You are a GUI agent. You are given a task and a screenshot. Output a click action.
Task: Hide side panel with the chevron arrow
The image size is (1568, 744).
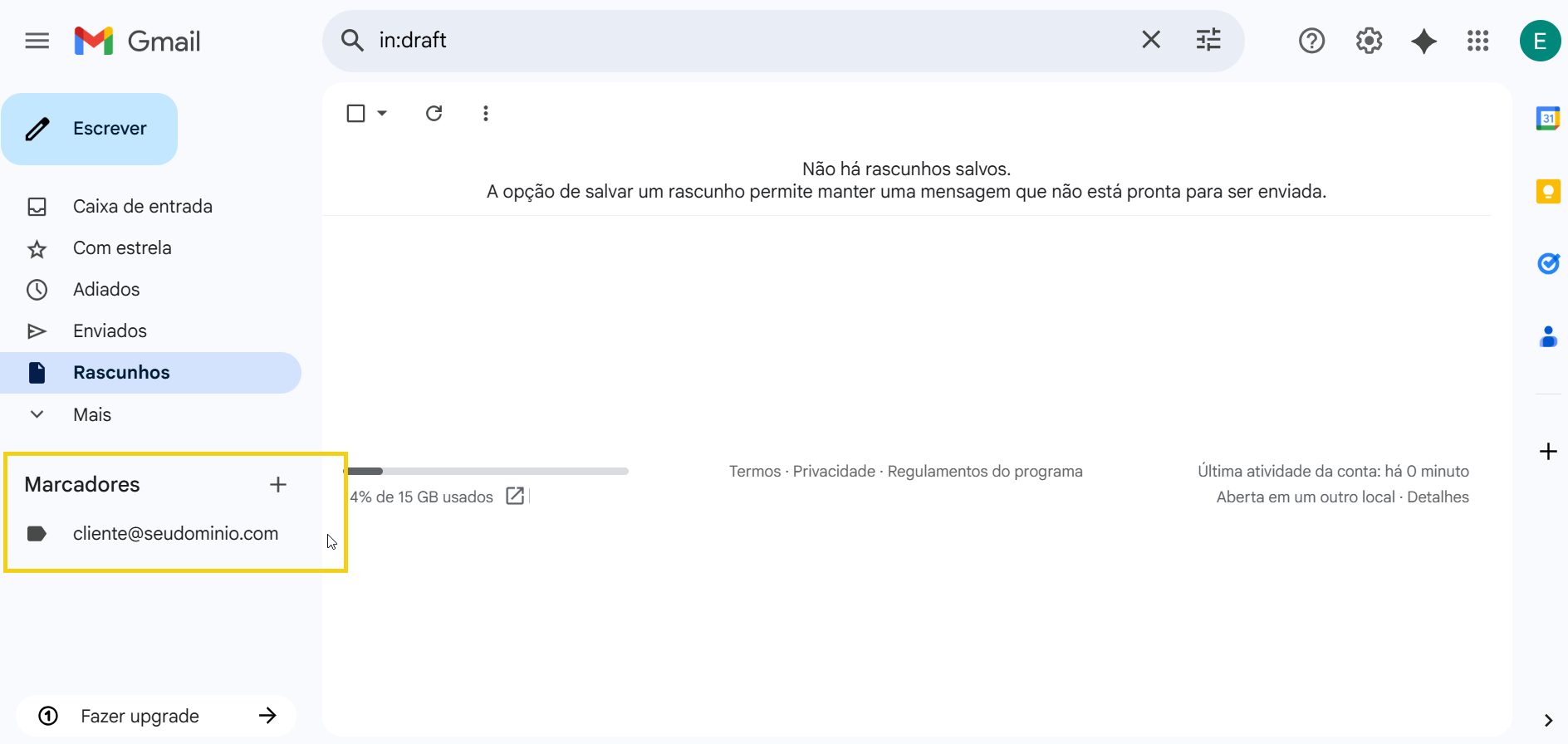(1548, 720)
